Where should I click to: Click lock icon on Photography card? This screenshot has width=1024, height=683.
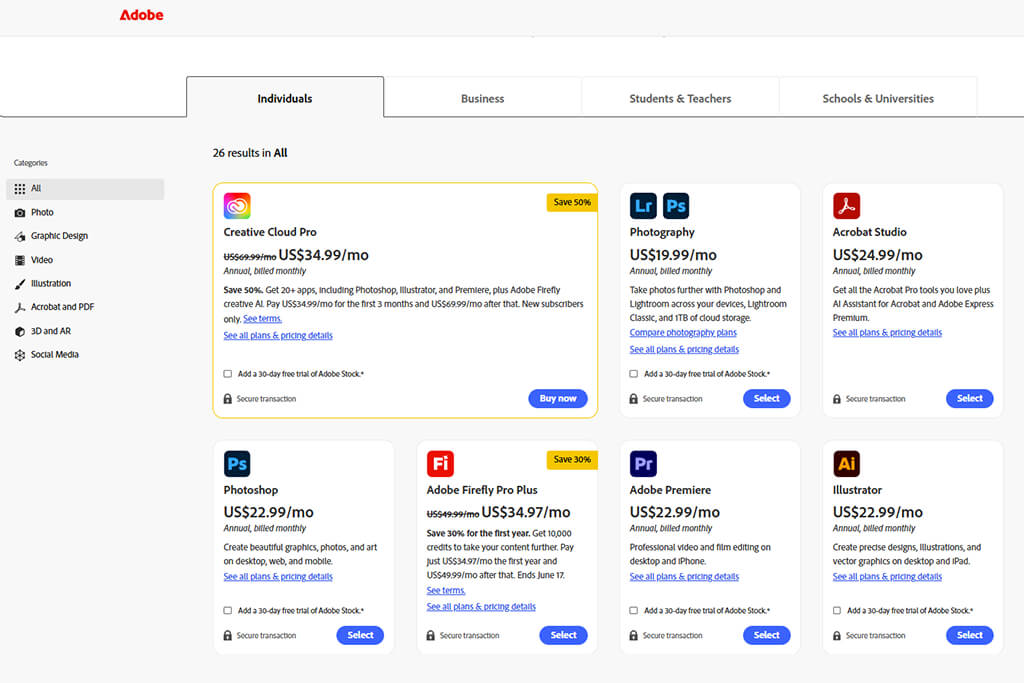coord(633,398)
